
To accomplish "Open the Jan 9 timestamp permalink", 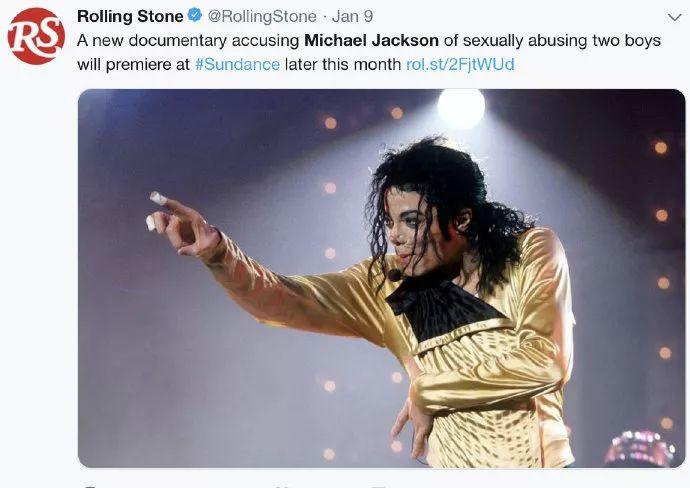I will coord(352,16).
